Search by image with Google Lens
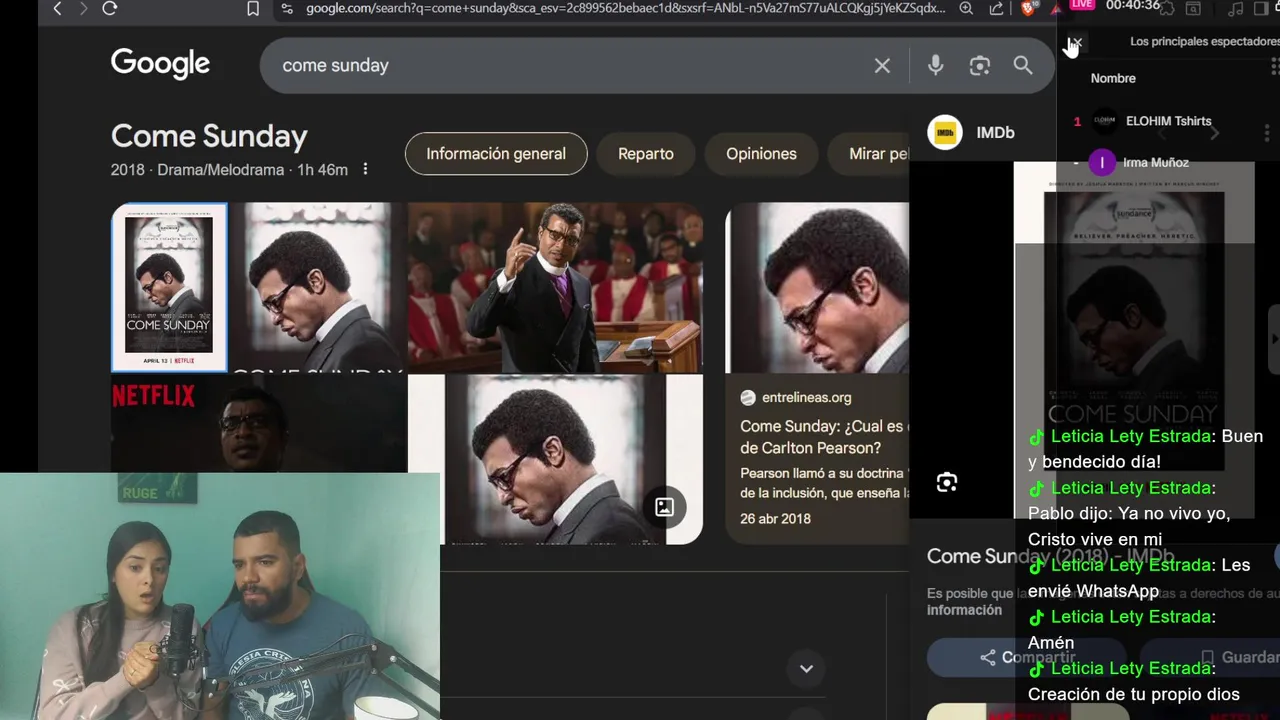This screenshot has width=1280, height=720. pos(979,66)
